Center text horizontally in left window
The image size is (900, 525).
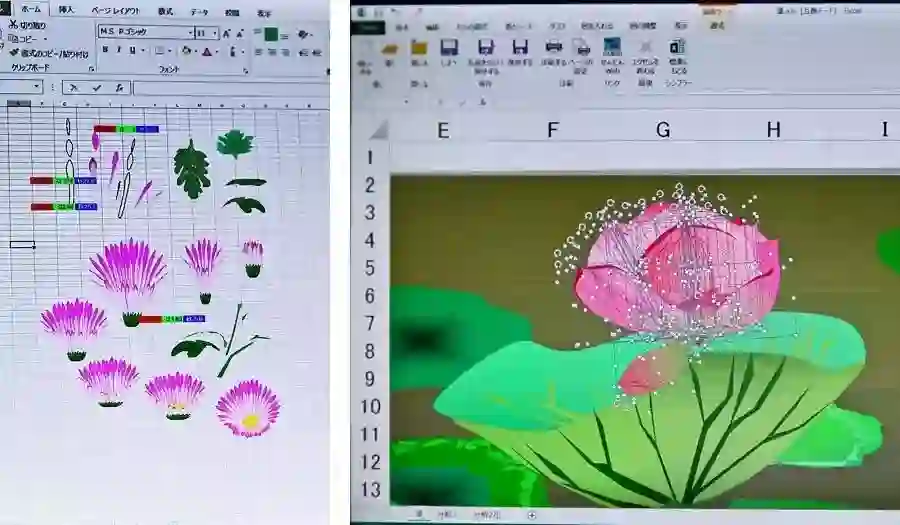(x=272, y=52)
